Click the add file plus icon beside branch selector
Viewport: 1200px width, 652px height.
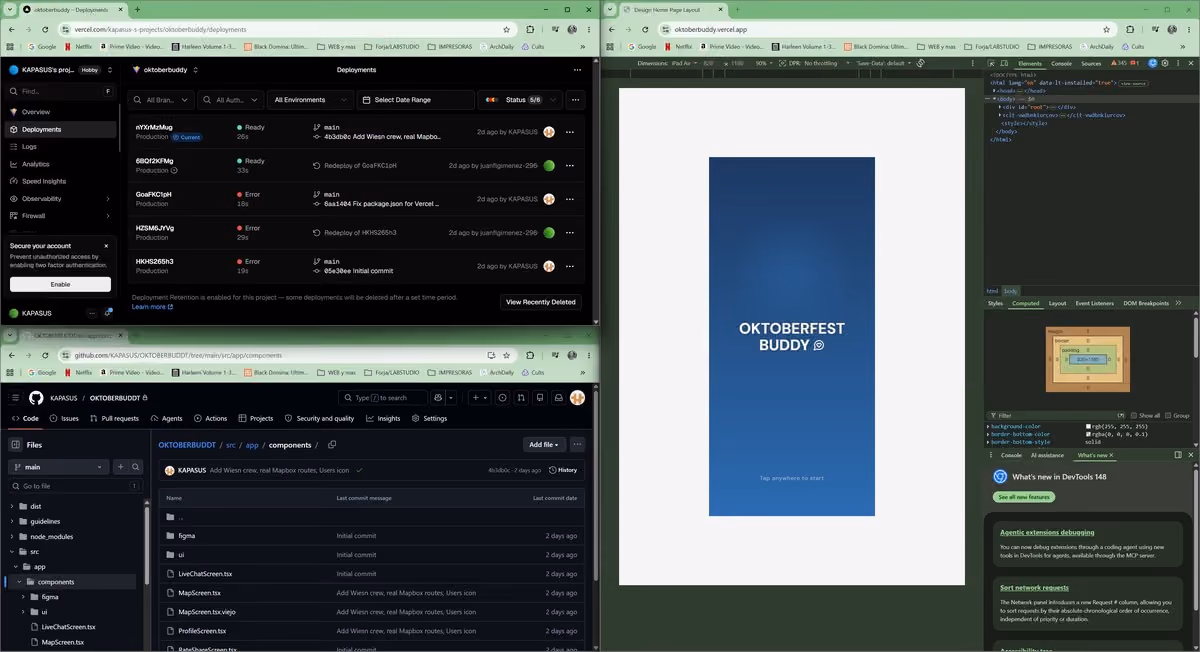point(121,466)
